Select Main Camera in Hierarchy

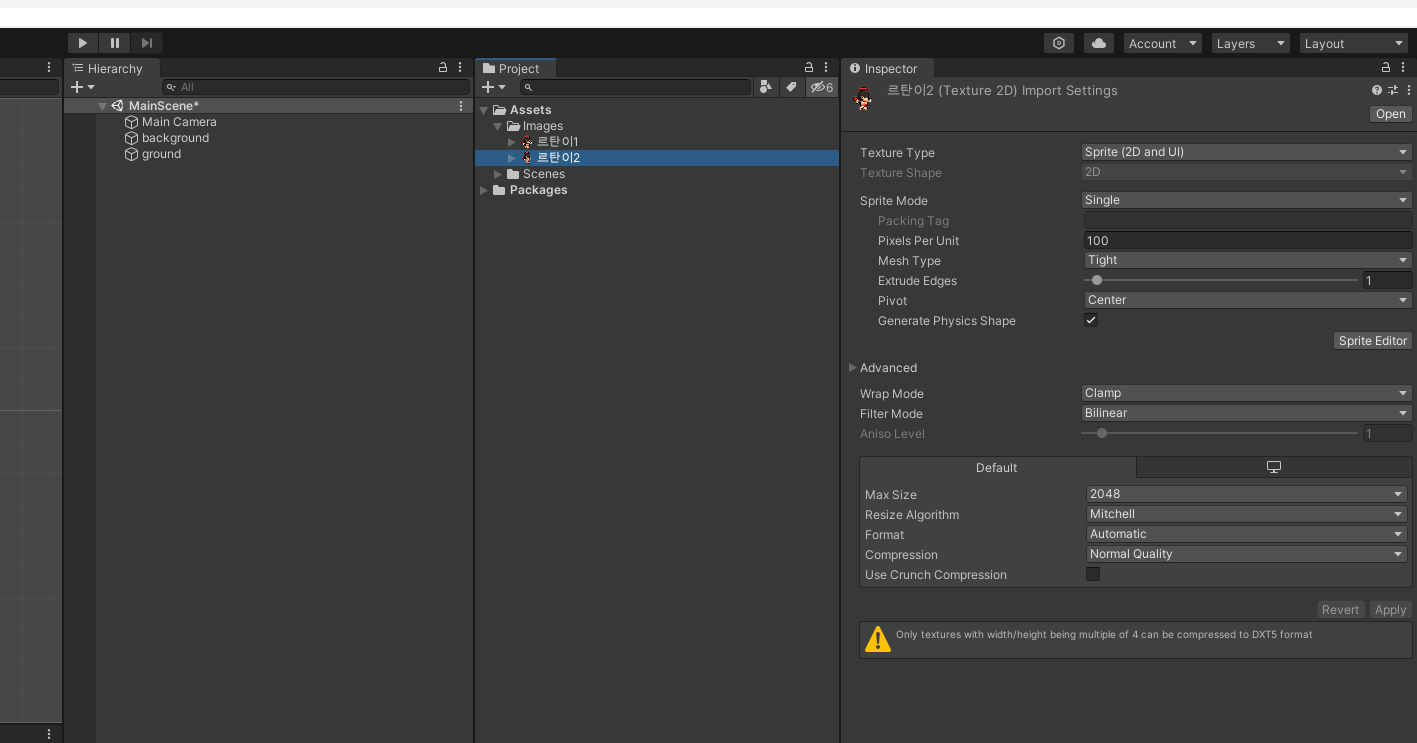[179, 122]
